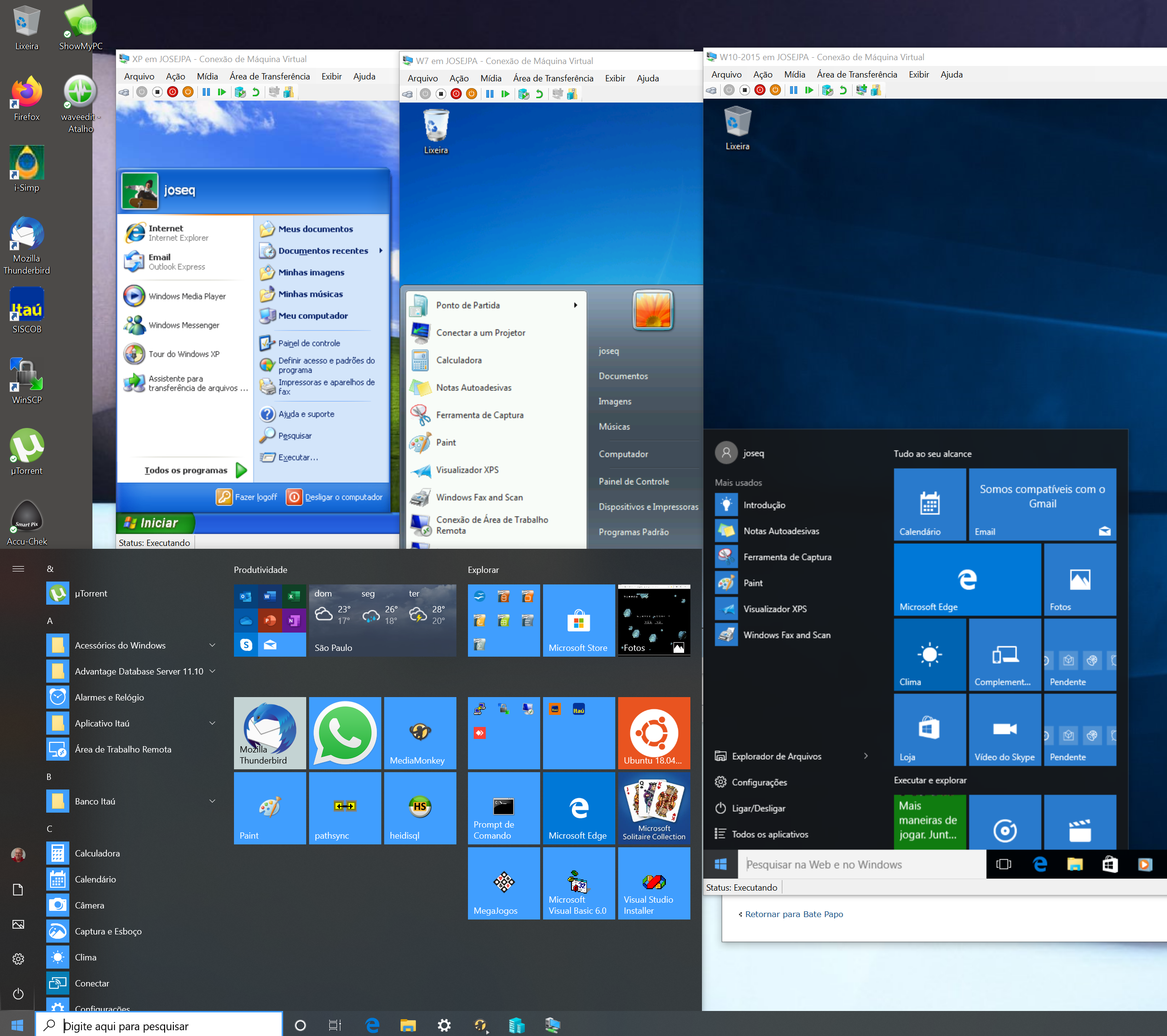Open Mídia menu in W7 window
The height and width of the screenshot is (1036, 1167).
pyautogui.click(x=491, y=78)
